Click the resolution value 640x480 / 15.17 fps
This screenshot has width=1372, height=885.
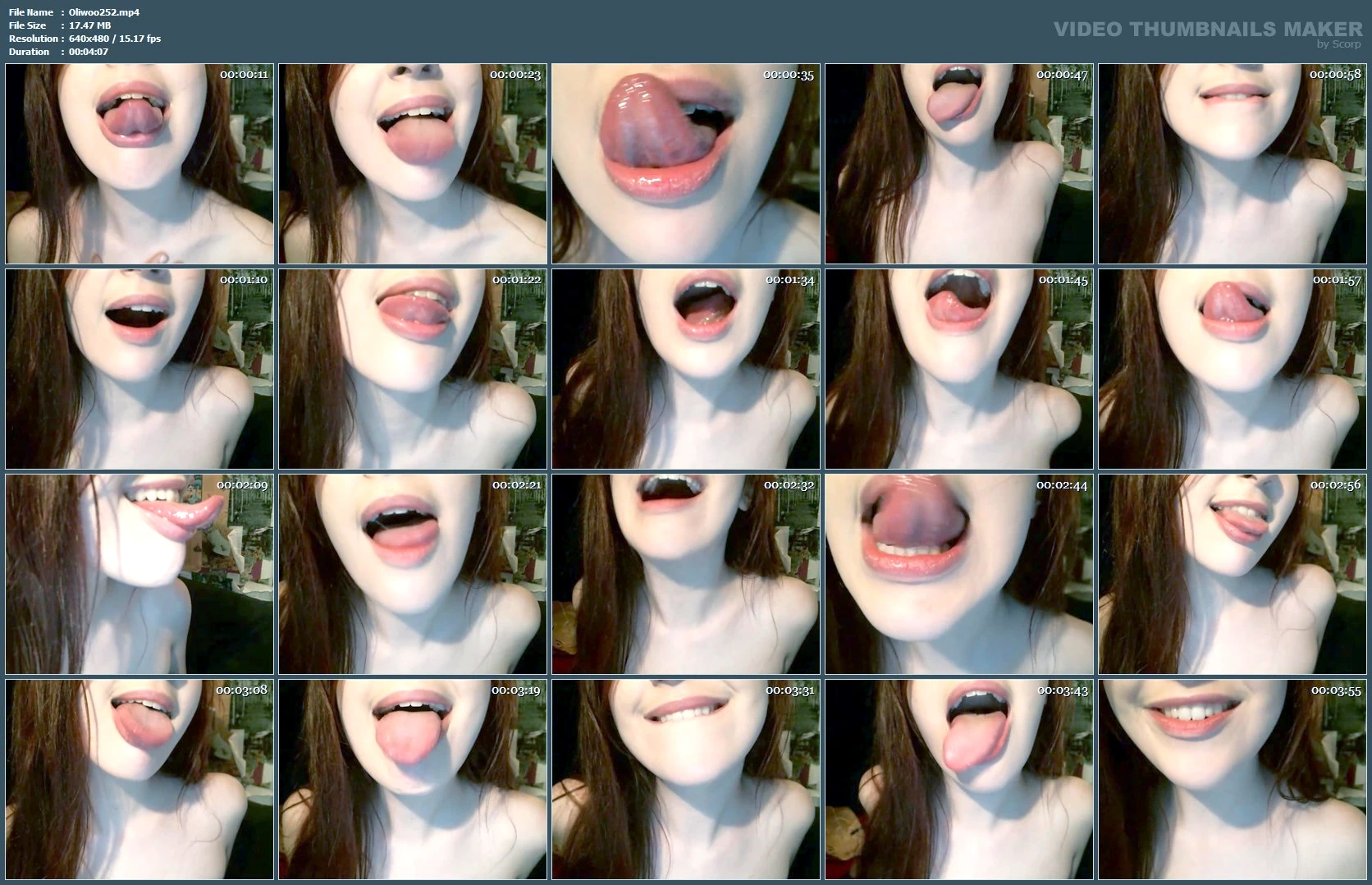pyautogui.click(x=115, y=39)
